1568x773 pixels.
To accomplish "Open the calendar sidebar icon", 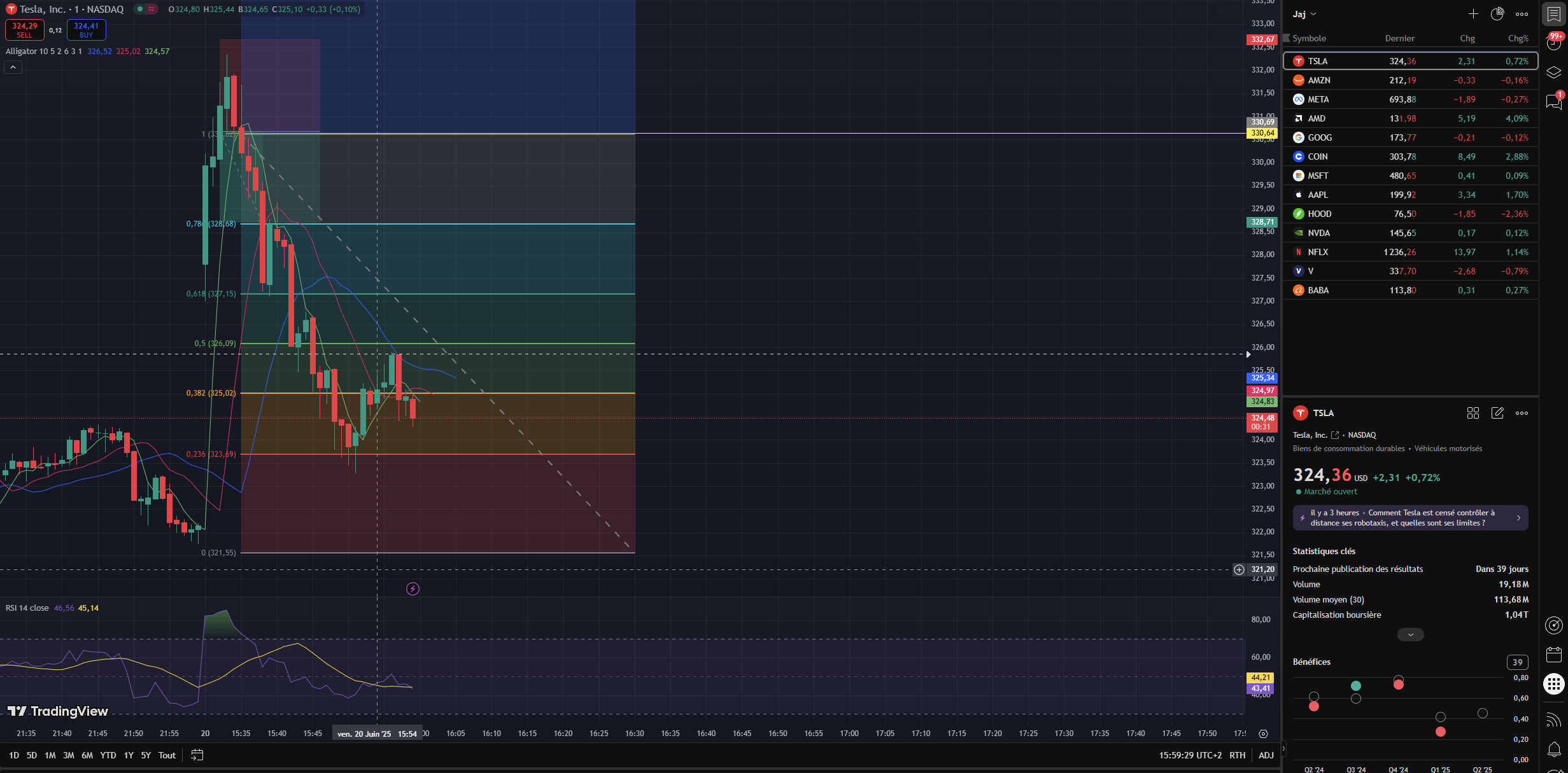I will coord(1553,655).
